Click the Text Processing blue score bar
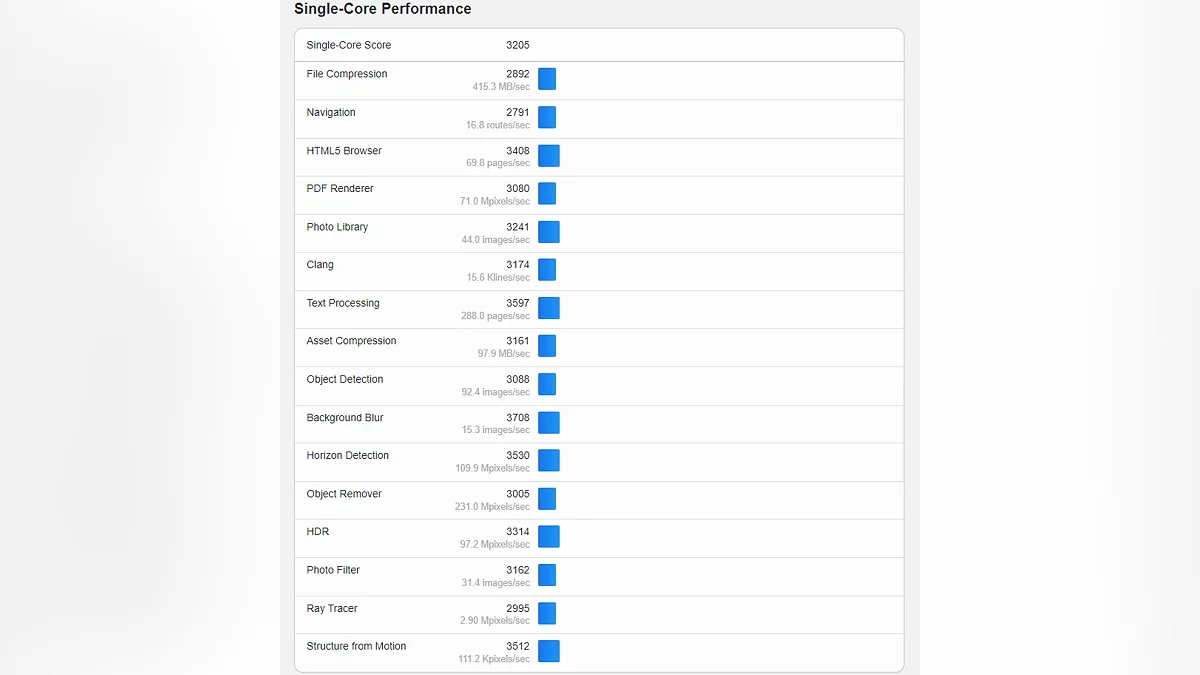Image resolution: width=1200 pixels, height=675 pixels. pyautogui.click(x=549, y=308)
